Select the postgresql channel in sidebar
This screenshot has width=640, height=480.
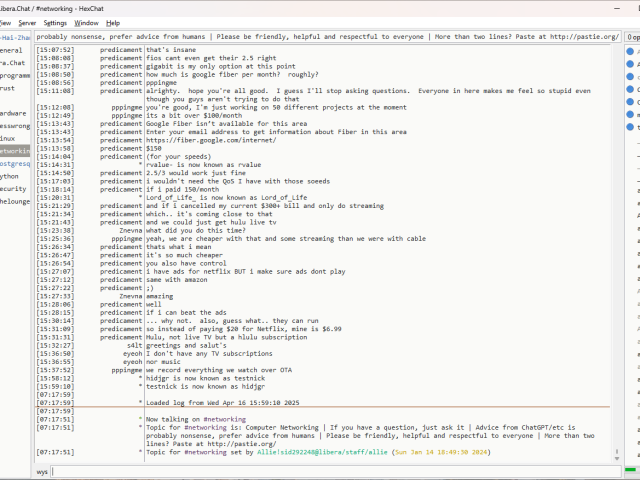coord(14,162)
